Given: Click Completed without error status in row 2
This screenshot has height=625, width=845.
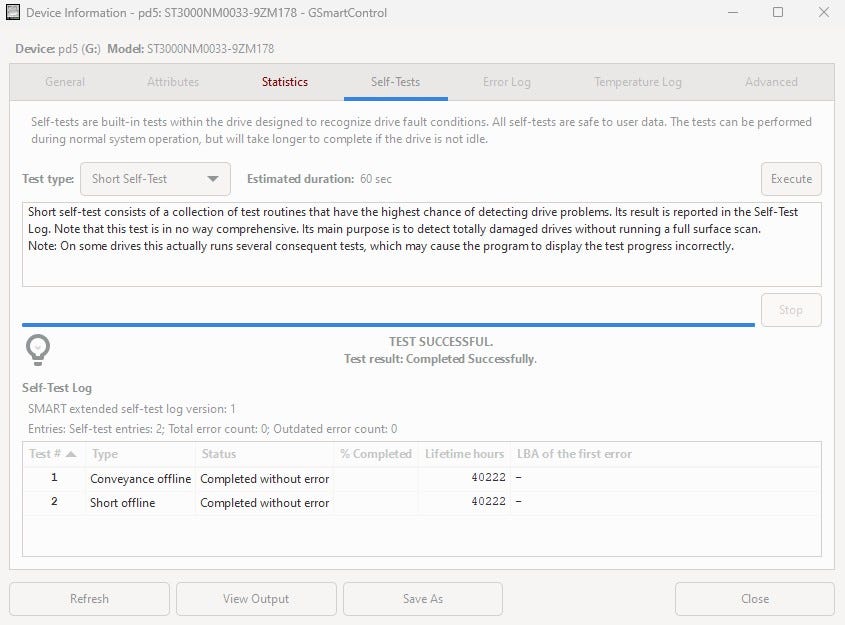Looking at the screenshot, I should pyautogui.click(x=264, y=502).
